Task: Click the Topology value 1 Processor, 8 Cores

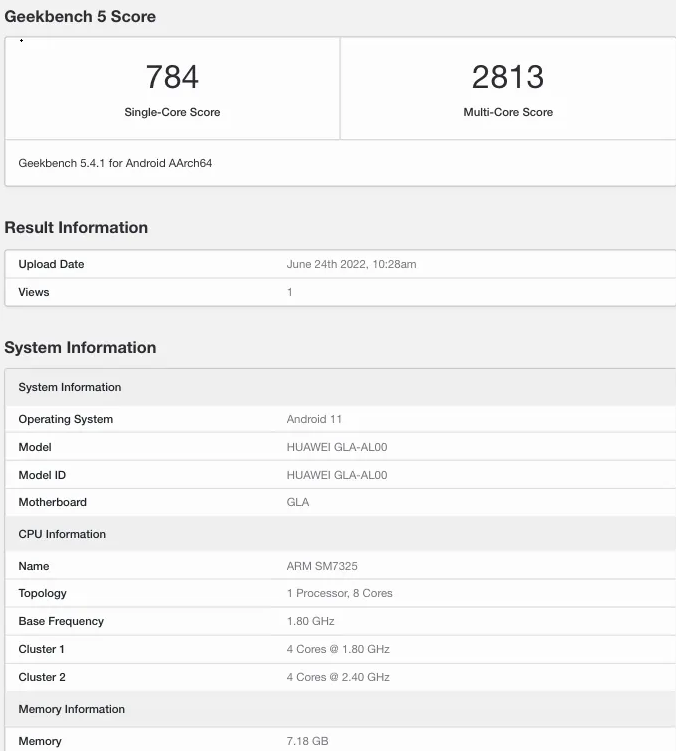Action: pos(339,593)
